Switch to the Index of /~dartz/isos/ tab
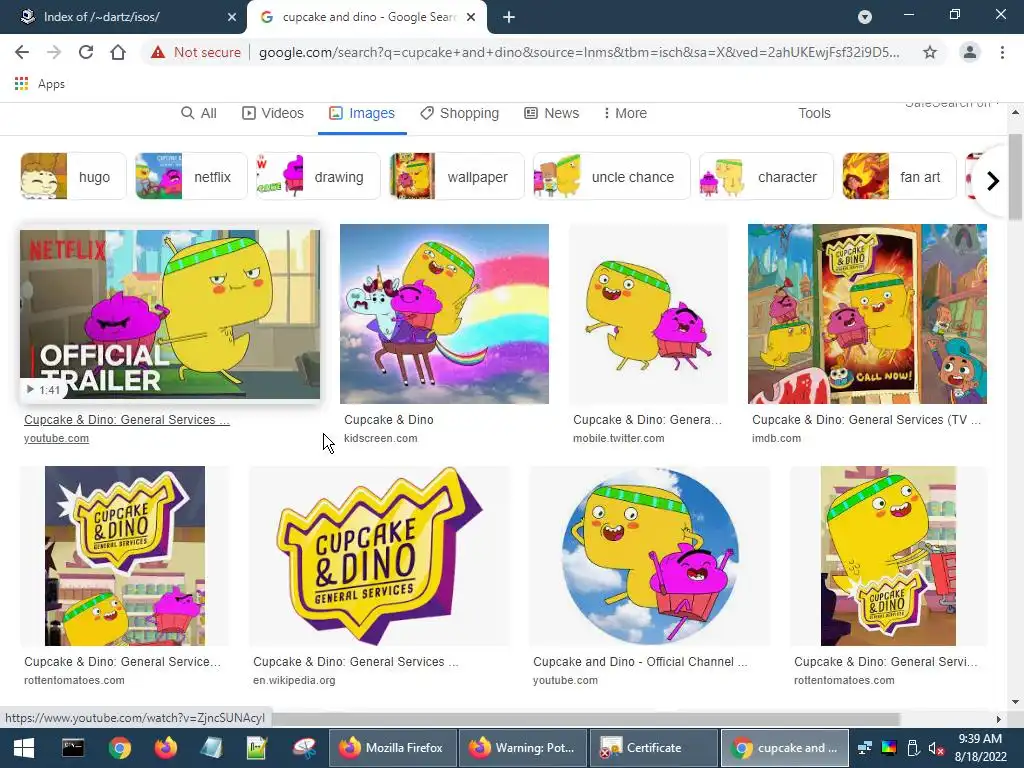This screenshot has width=1024, height=768. click(123, 17)
